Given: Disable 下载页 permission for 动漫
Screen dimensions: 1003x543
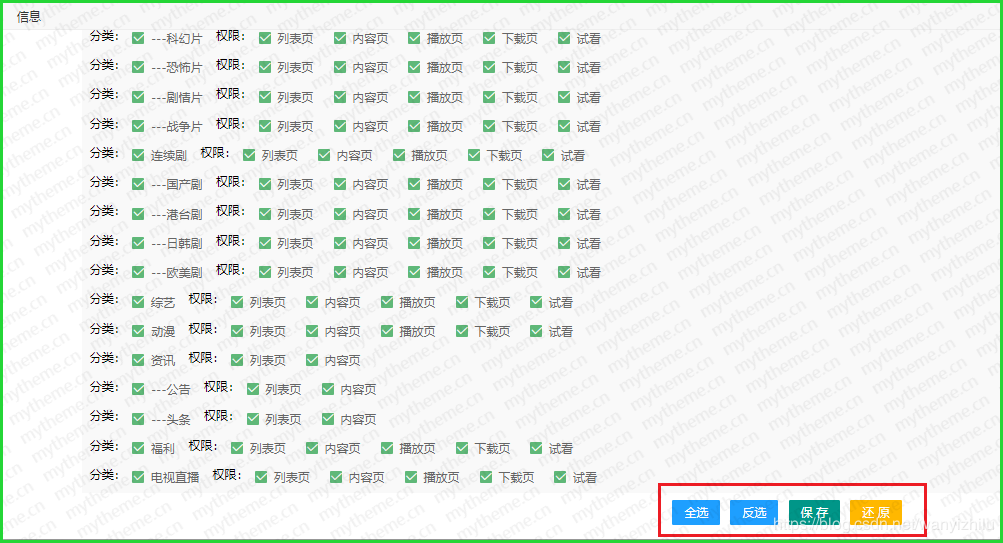Looking at the screenshot, I should (462, 331).
